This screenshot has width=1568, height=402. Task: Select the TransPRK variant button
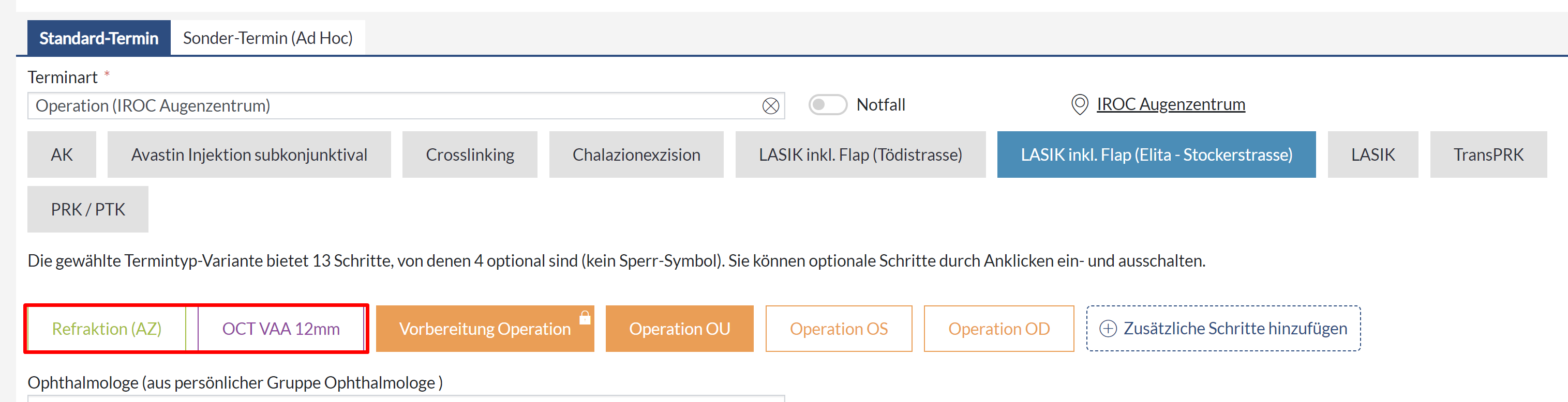point(1488,154)
